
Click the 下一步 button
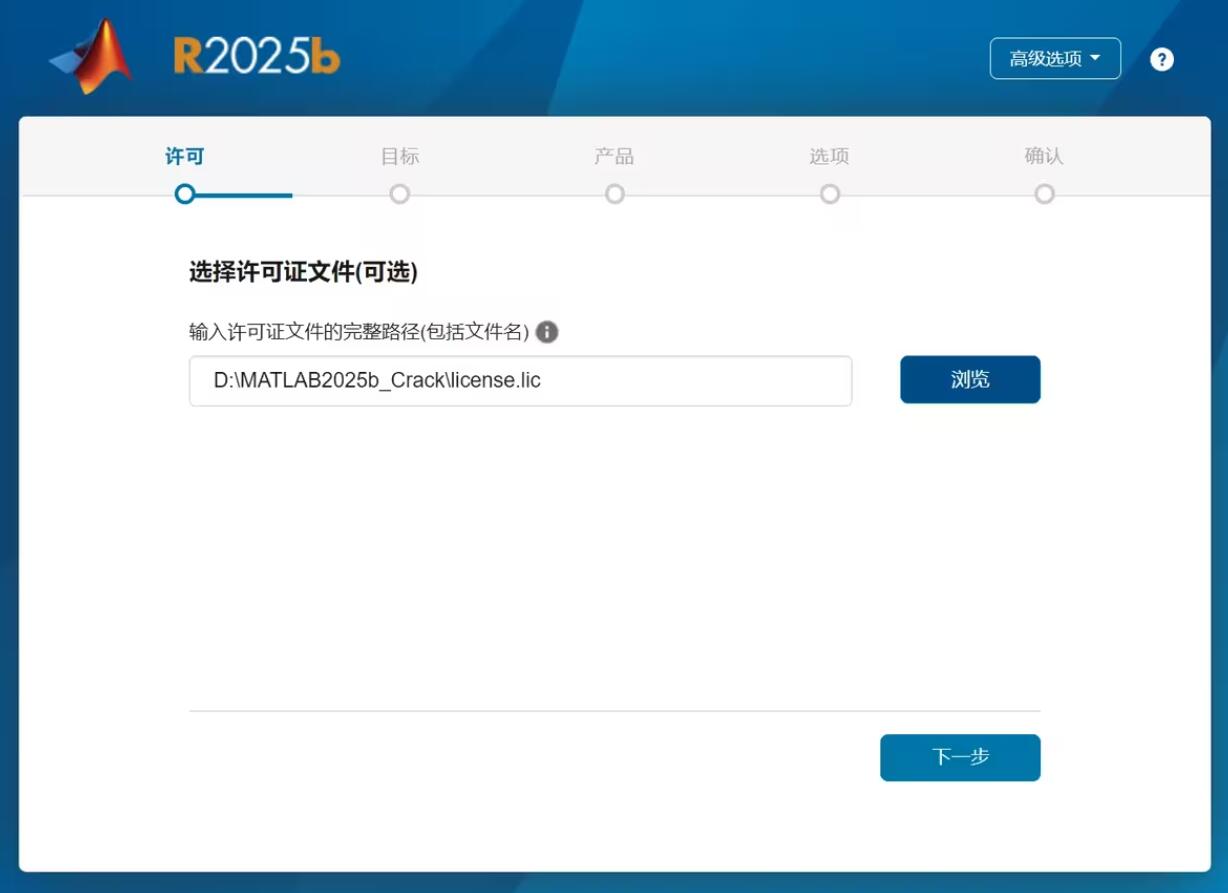click(960, 757)
